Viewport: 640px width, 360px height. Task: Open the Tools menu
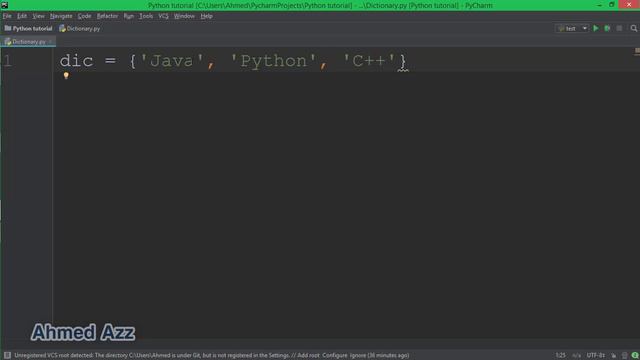pyautogui.click(x=146, y=16)
